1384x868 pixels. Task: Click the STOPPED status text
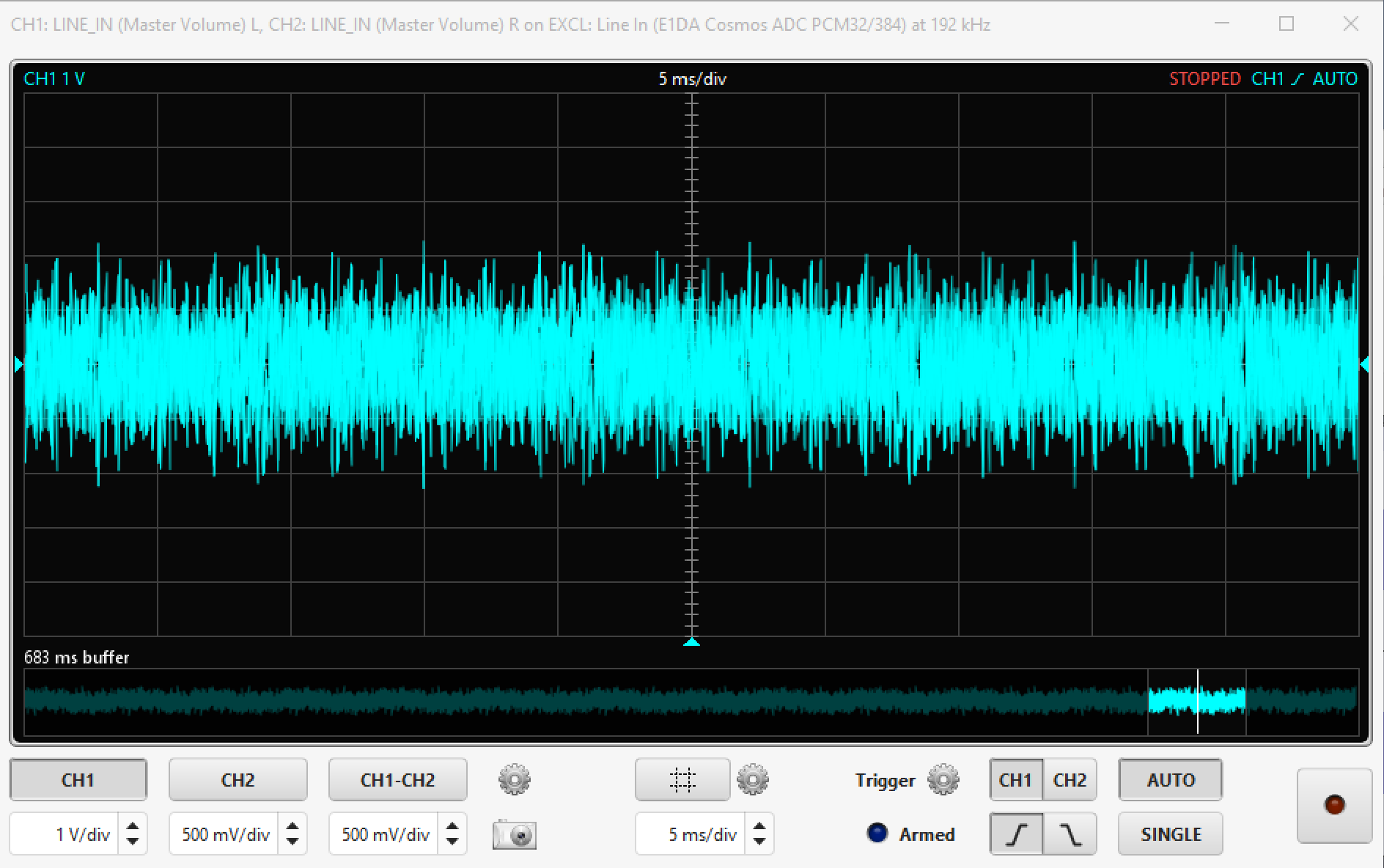[1204, 78]
